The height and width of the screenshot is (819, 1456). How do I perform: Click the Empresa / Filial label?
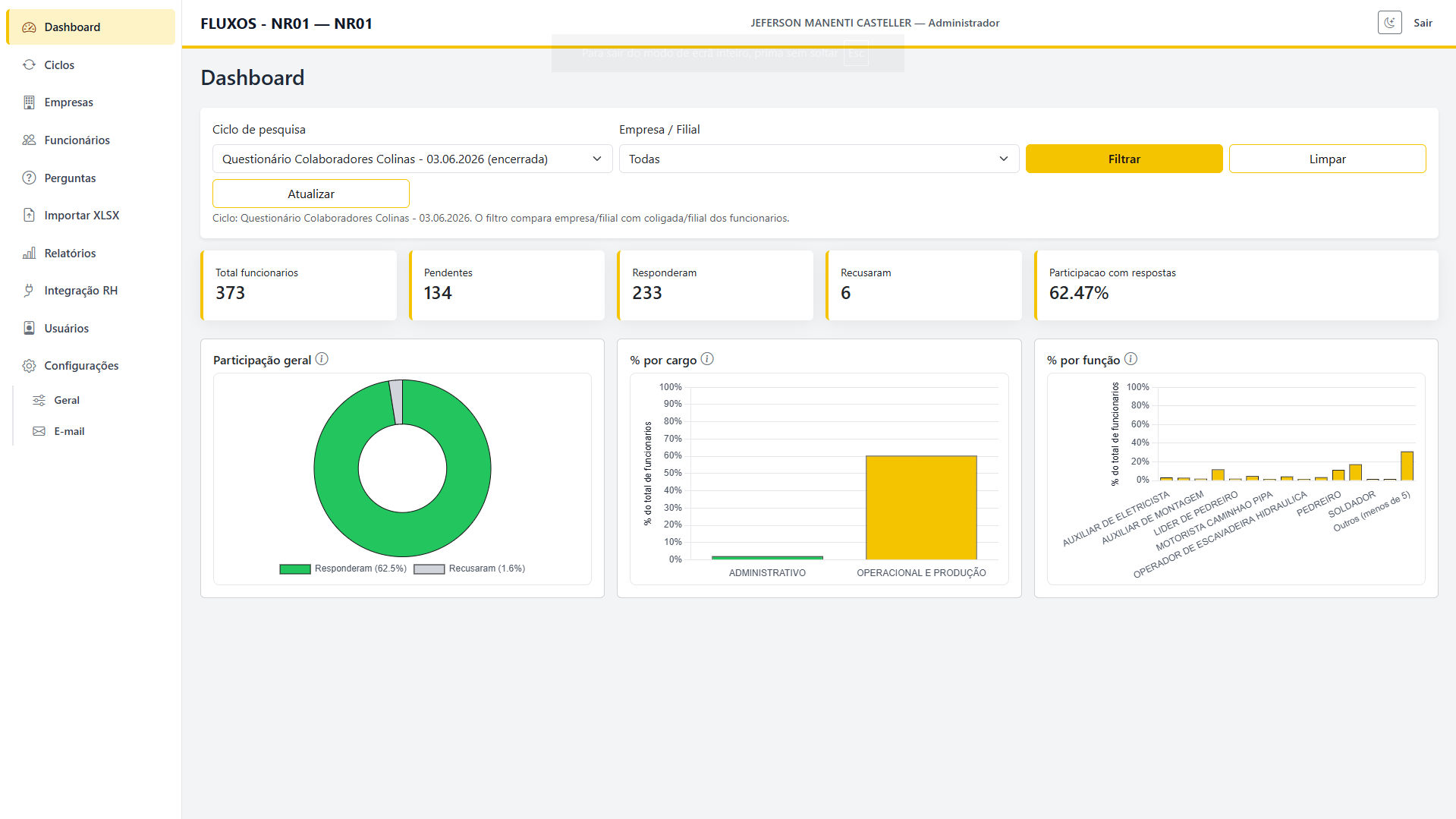(659, 130)
